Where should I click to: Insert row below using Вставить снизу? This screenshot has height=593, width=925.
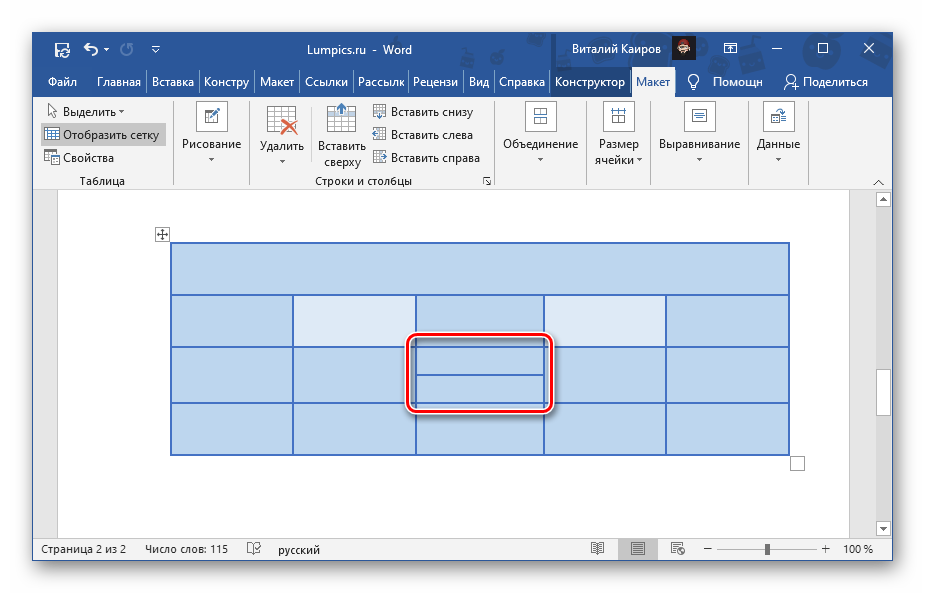coord(423,112)
